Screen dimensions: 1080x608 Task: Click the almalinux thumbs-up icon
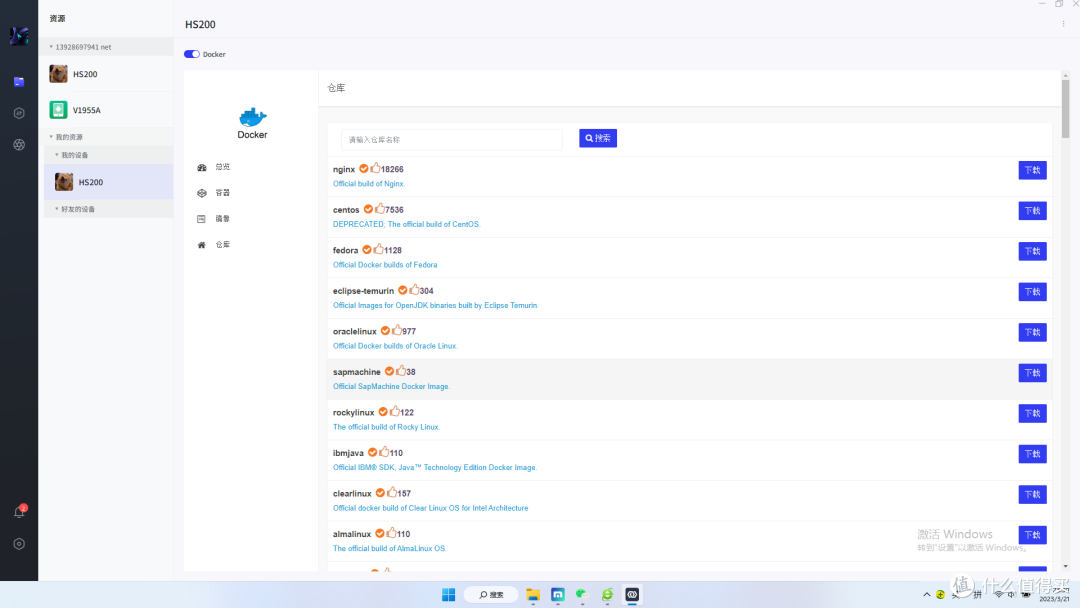tap(391, 533)
